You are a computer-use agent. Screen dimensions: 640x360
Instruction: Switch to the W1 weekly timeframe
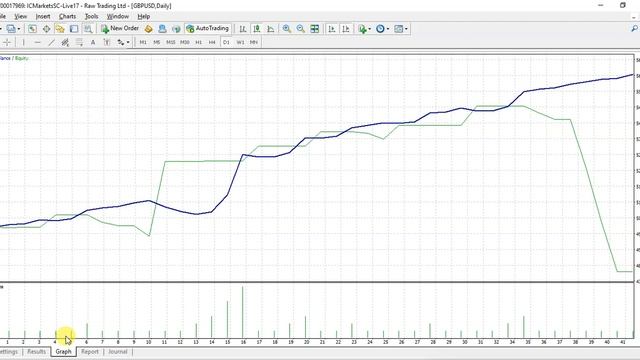pyautogui.click(x=240, y=42)
